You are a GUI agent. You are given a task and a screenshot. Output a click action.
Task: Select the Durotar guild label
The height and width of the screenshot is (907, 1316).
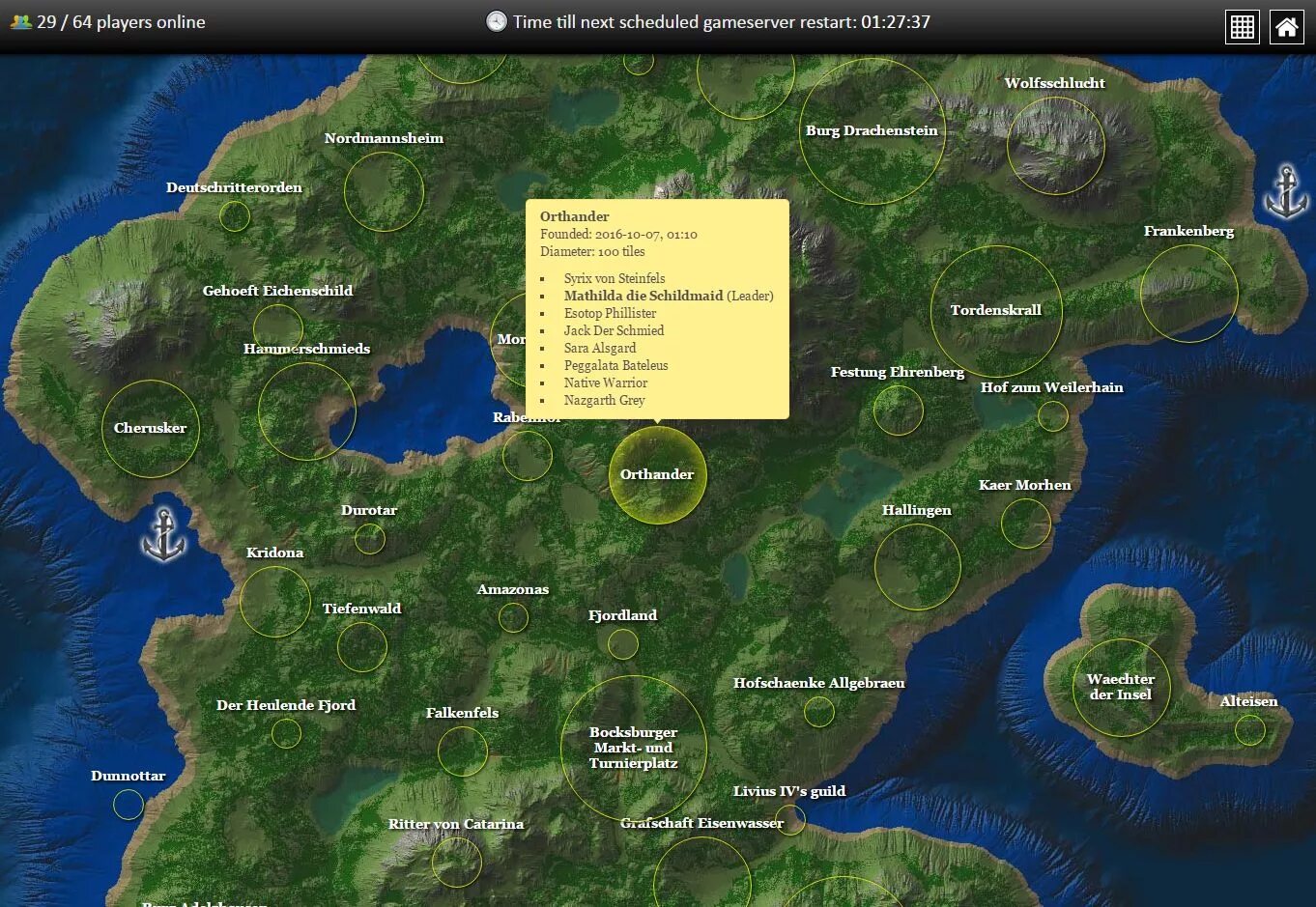(x=369, y=510)
